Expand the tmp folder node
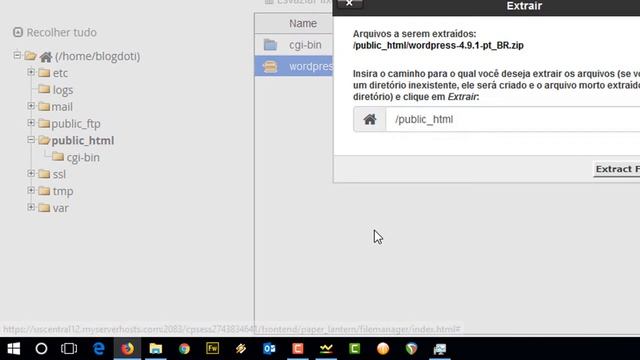 pyautogui.click(x=31, y=190)
